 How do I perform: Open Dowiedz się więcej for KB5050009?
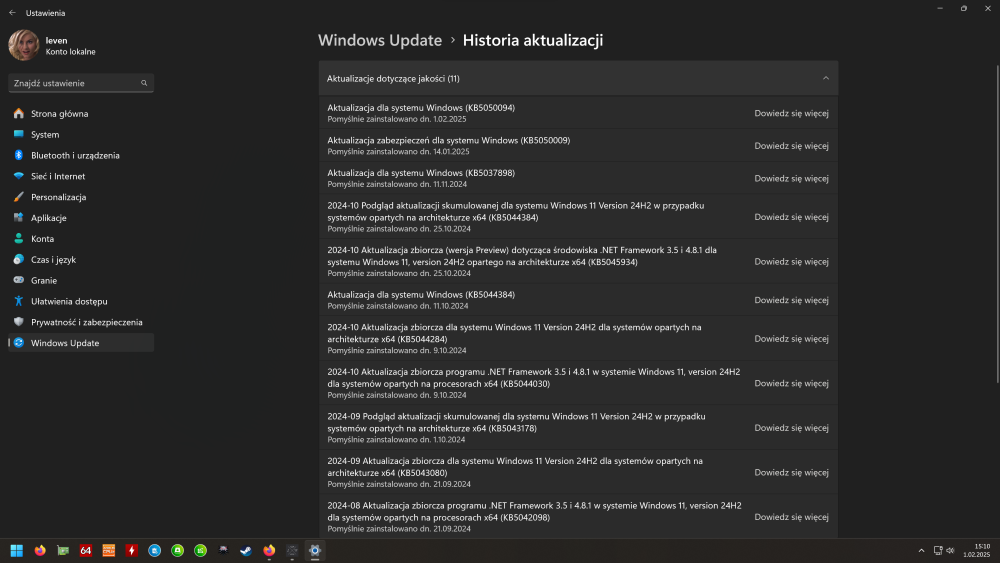(x=791, y=145)
